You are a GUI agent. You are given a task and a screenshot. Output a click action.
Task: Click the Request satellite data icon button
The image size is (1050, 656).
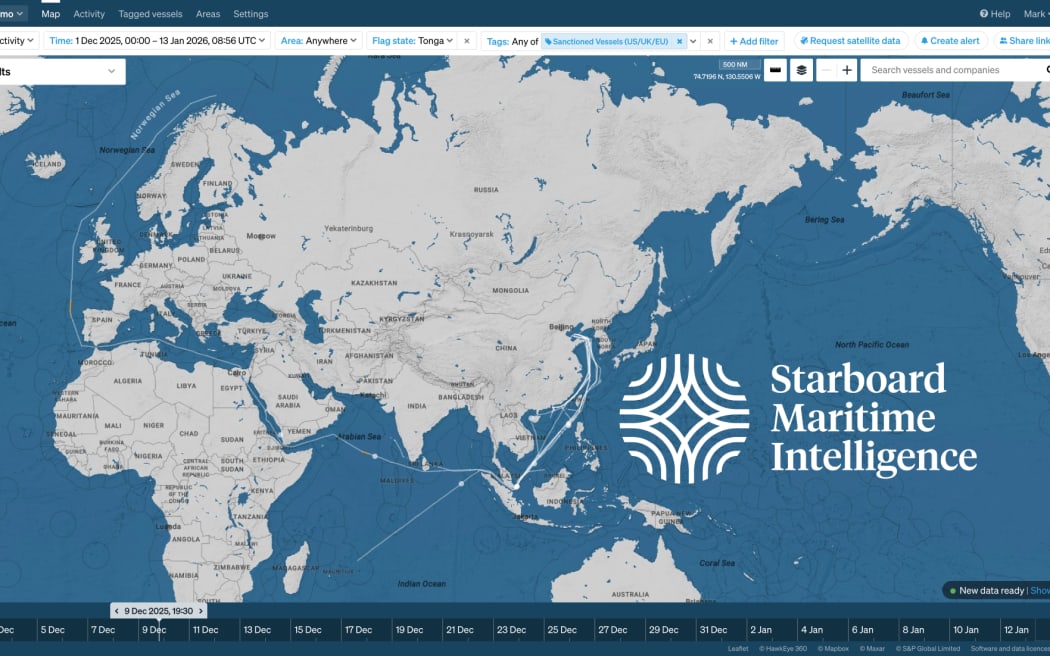pos(803,41)
